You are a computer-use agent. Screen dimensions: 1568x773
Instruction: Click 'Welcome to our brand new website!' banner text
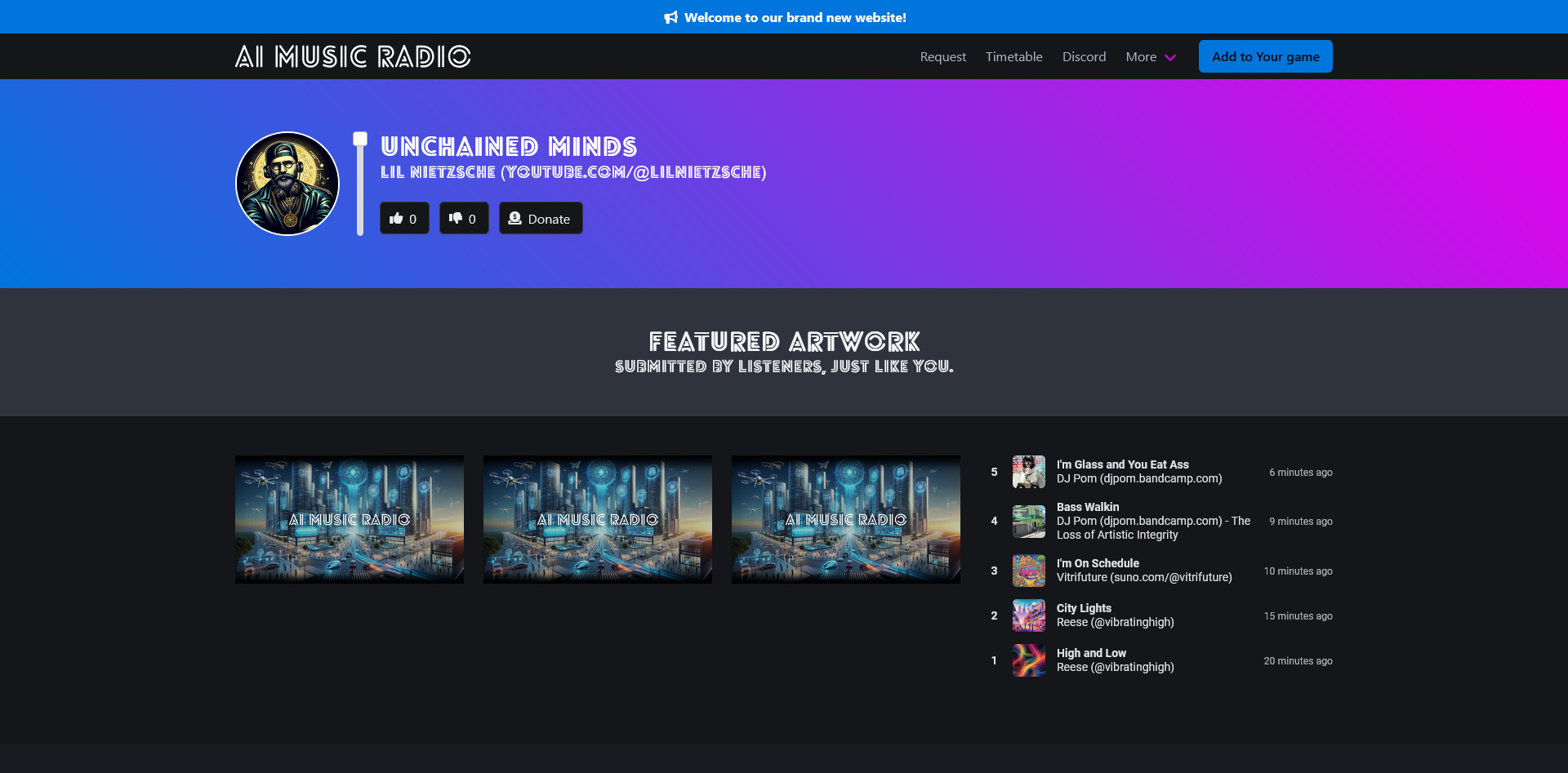tap(795, 17)
